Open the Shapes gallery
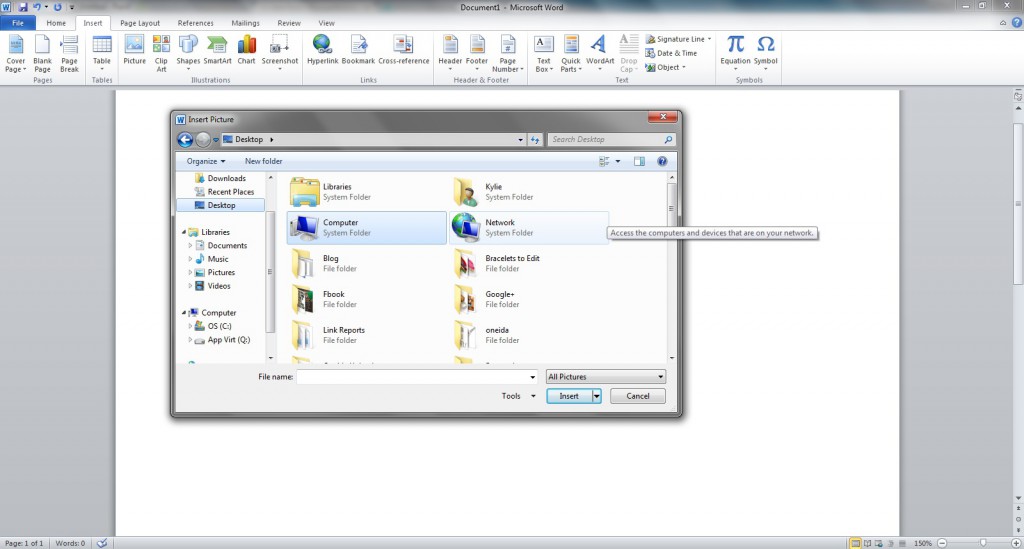The height and width of the screenshot is (549, 1024). click(x=188, y=54)
